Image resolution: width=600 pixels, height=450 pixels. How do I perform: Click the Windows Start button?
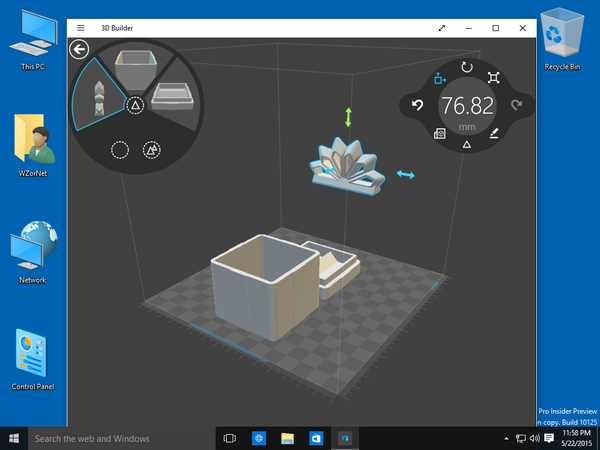(14, 439)
